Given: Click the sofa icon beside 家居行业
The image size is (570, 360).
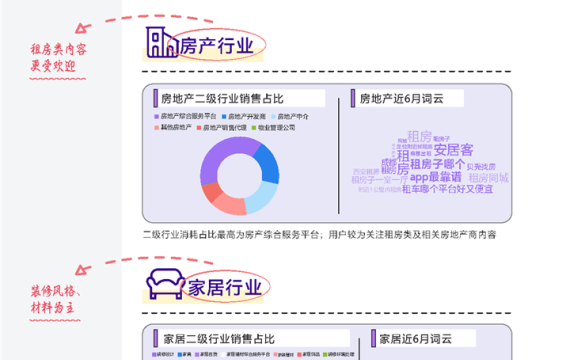Looking at the screenshot, I should click(x=166, y=284).
